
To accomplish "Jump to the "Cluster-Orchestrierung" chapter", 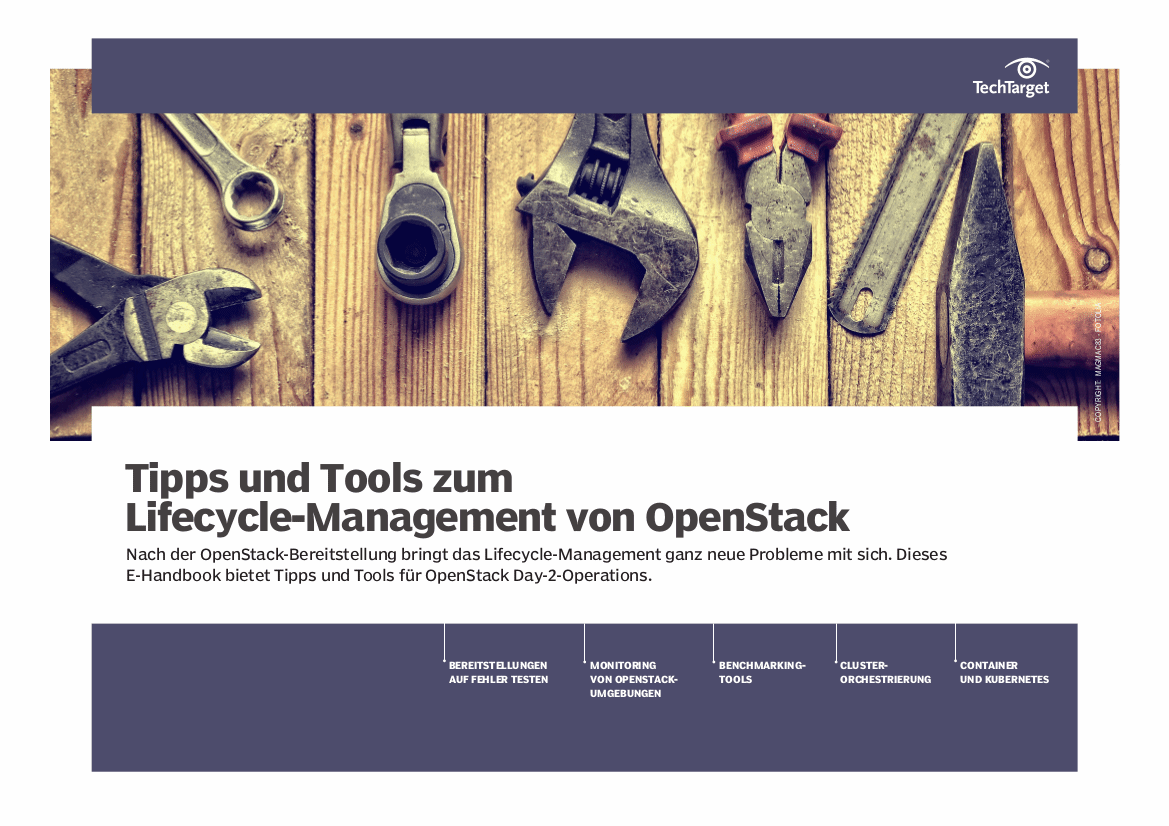I will click(886, 672).
